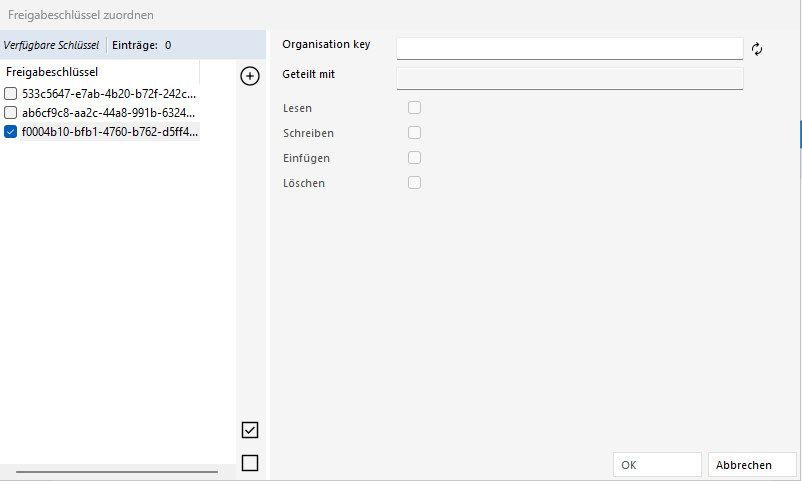802x481 pixels.
Task: Click the Freigabeschlüssel column header
Action: tap(100, 72)
